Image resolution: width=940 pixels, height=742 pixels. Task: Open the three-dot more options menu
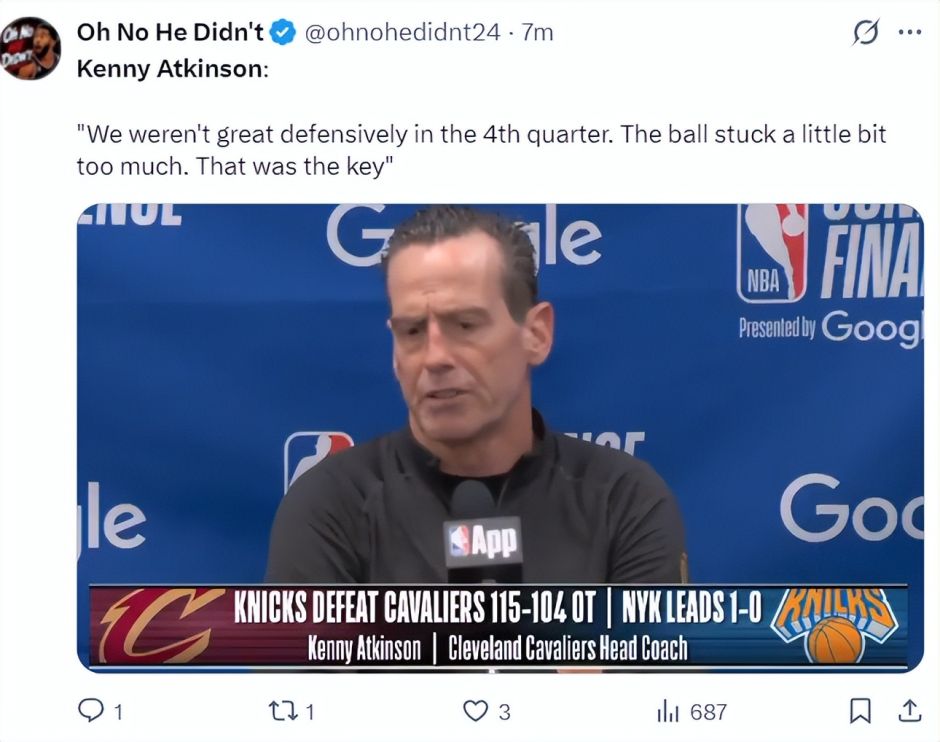pos(909,32)
